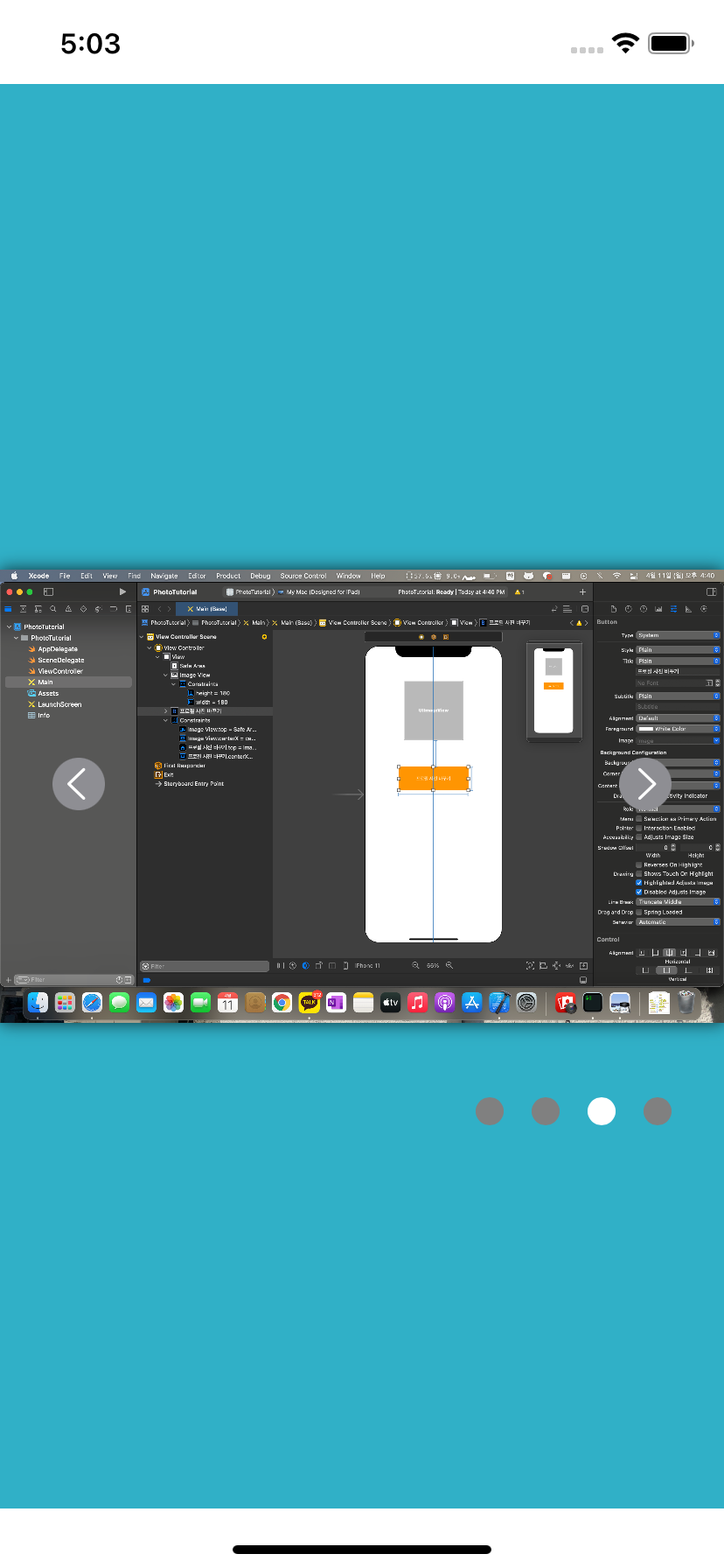Open Launchpad from the Dock
This screenshot has width=724, height=1568.
point(65,1003)
